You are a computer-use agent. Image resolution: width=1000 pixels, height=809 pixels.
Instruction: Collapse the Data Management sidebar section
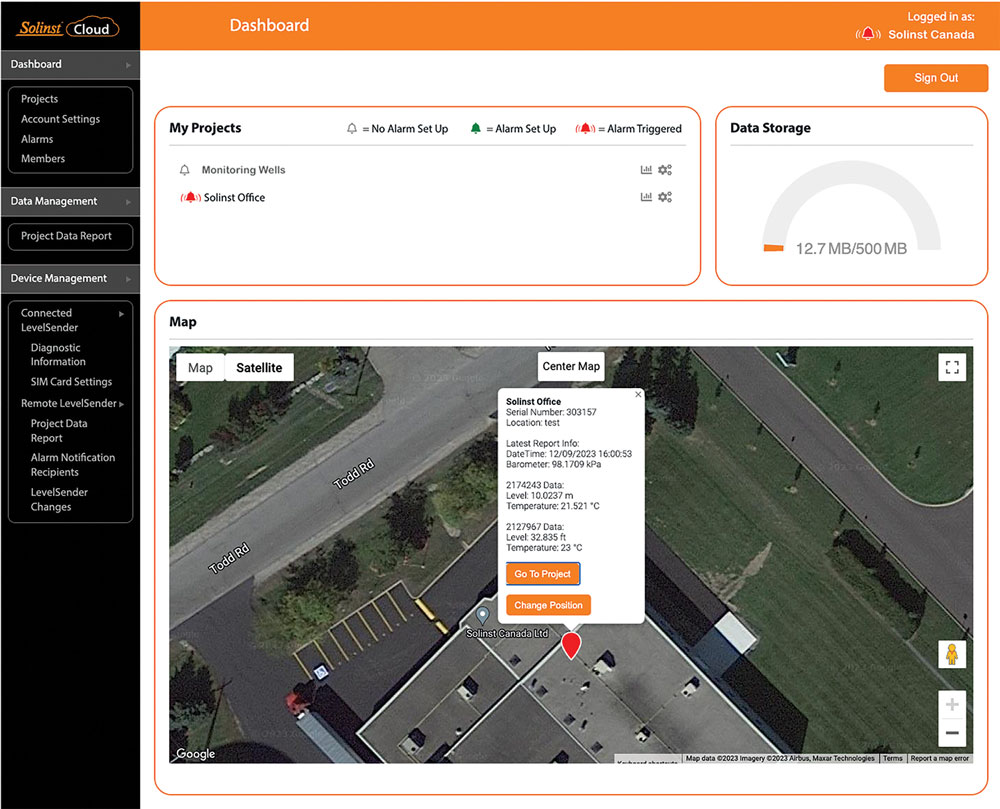pyautogui.click(x=70, y=201)
